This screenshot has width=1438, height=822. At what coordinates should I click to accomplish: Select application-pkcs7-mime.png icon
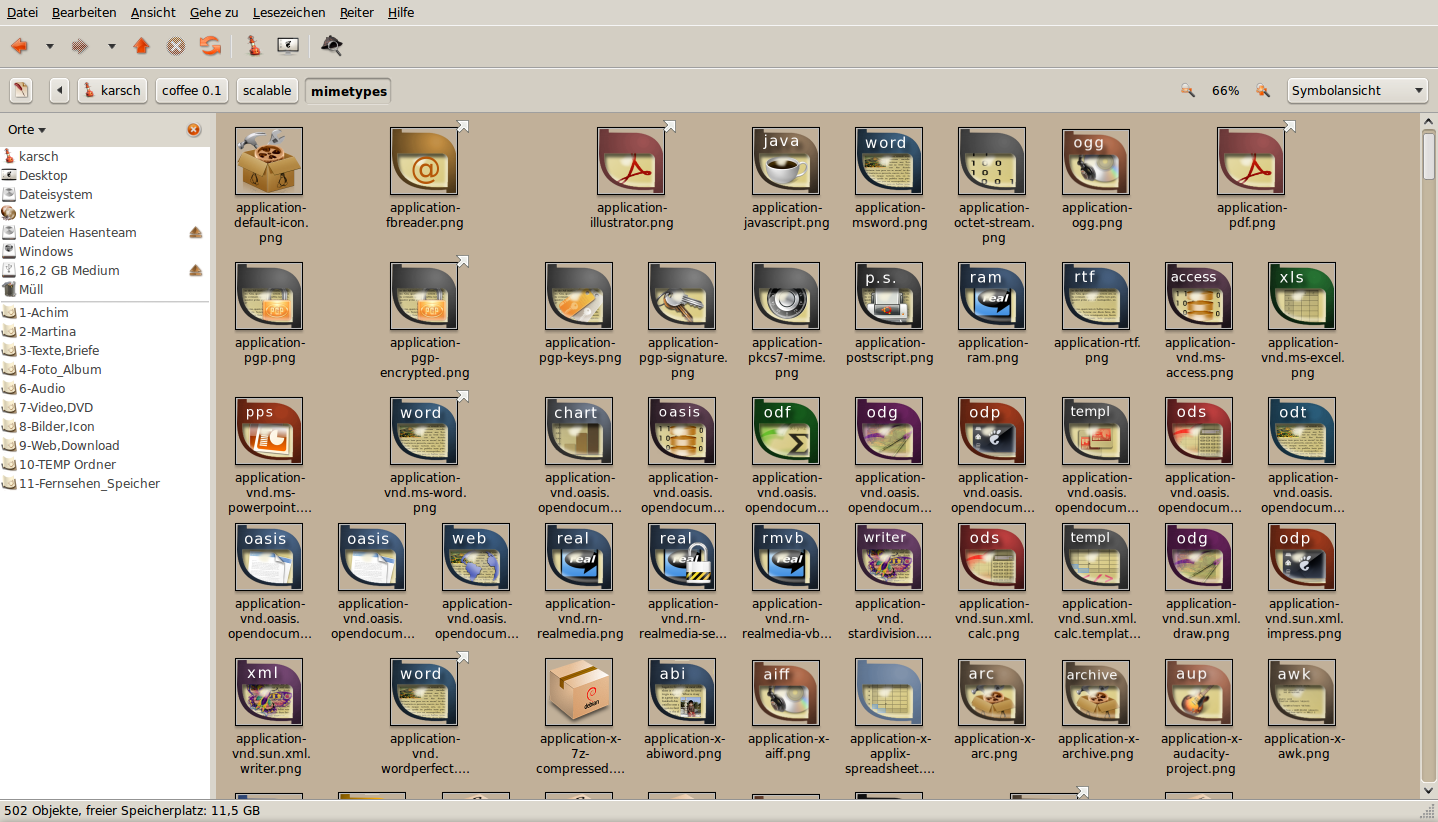click(x=786, y=296)
